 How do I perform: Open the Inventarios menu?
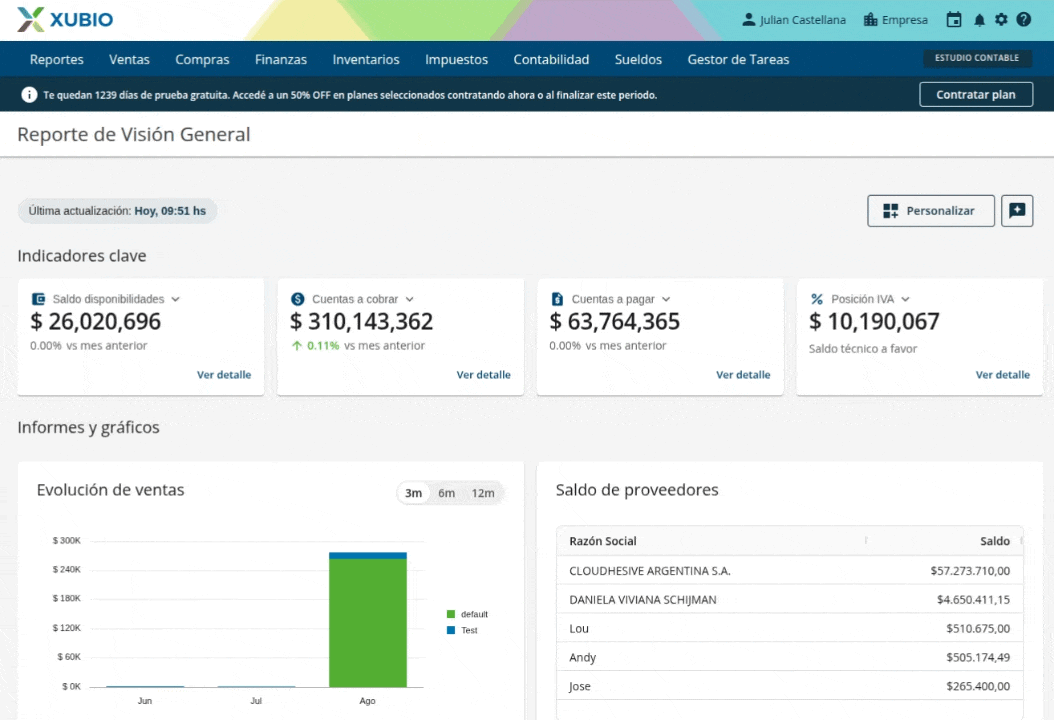point(366,59)
